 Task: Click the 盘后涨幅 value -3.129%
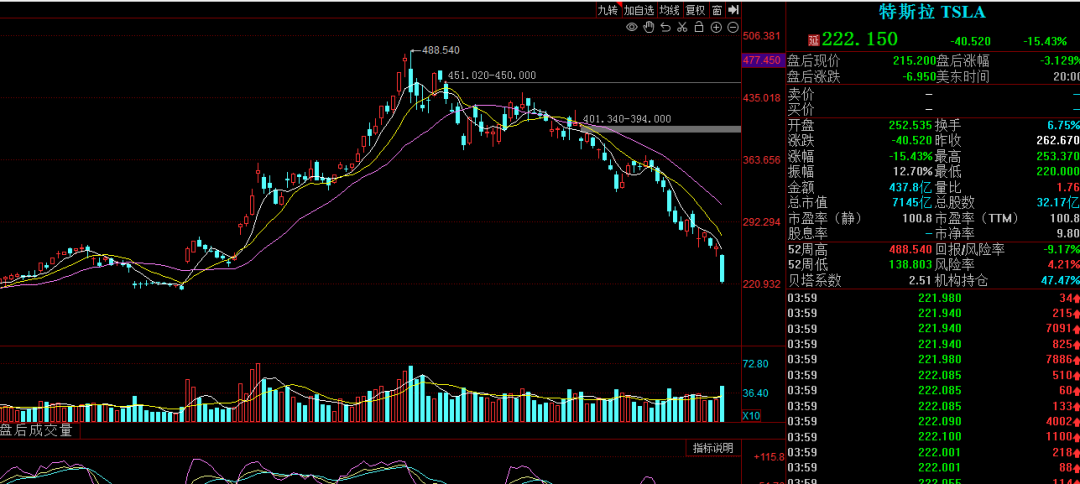(x=1059, y=61)
